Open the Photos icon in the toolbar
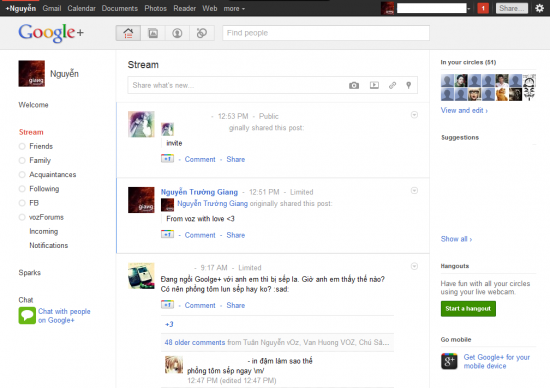Screen dimensions: 550x388 pyautogui.click(x=153, y=33)
